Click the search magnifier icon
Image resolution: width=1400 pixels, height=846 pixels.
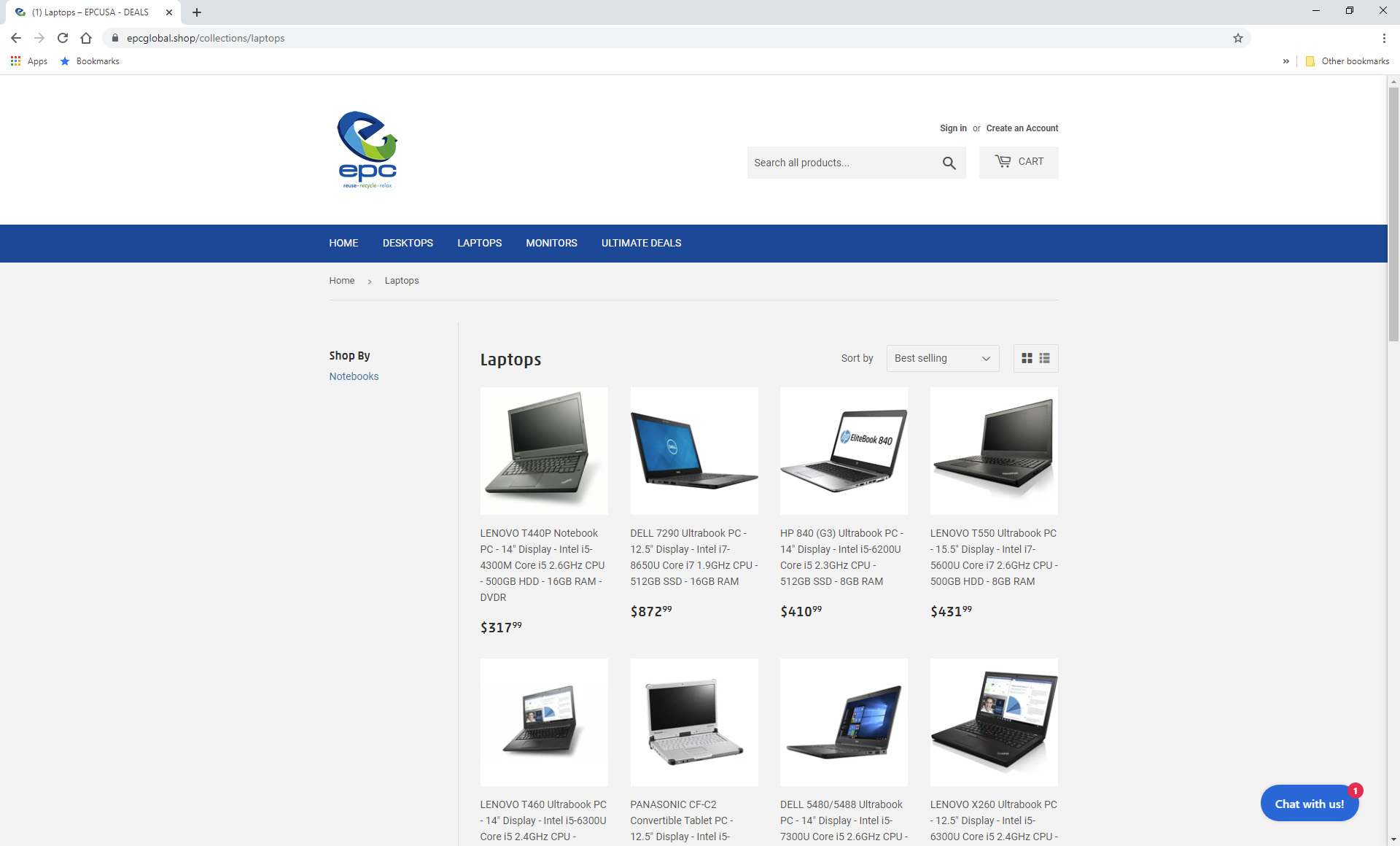pyautogui.click(x=949, y=163)
